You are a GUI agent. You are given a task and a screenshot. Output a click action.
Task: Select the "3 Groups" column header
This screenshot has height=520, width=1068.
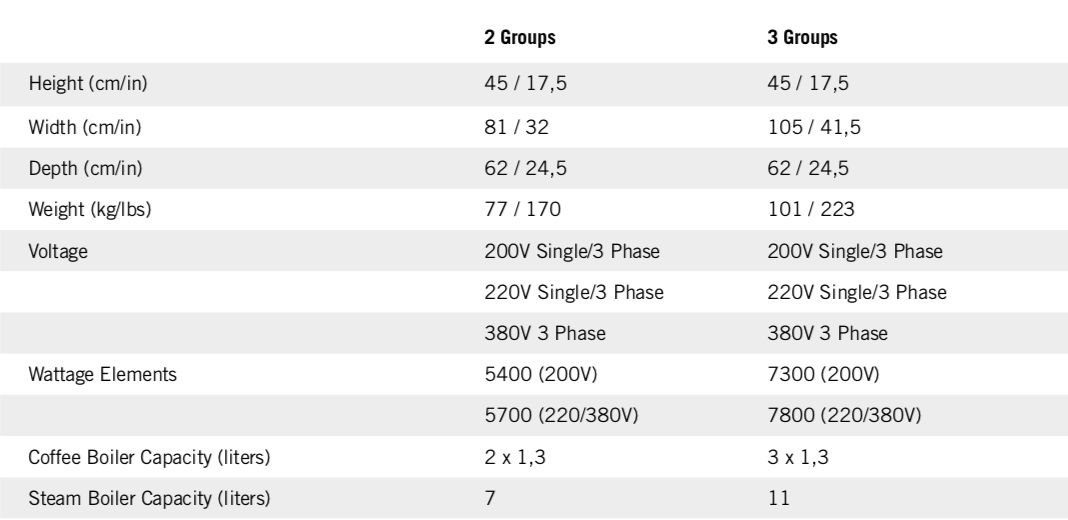pos(798,40)
